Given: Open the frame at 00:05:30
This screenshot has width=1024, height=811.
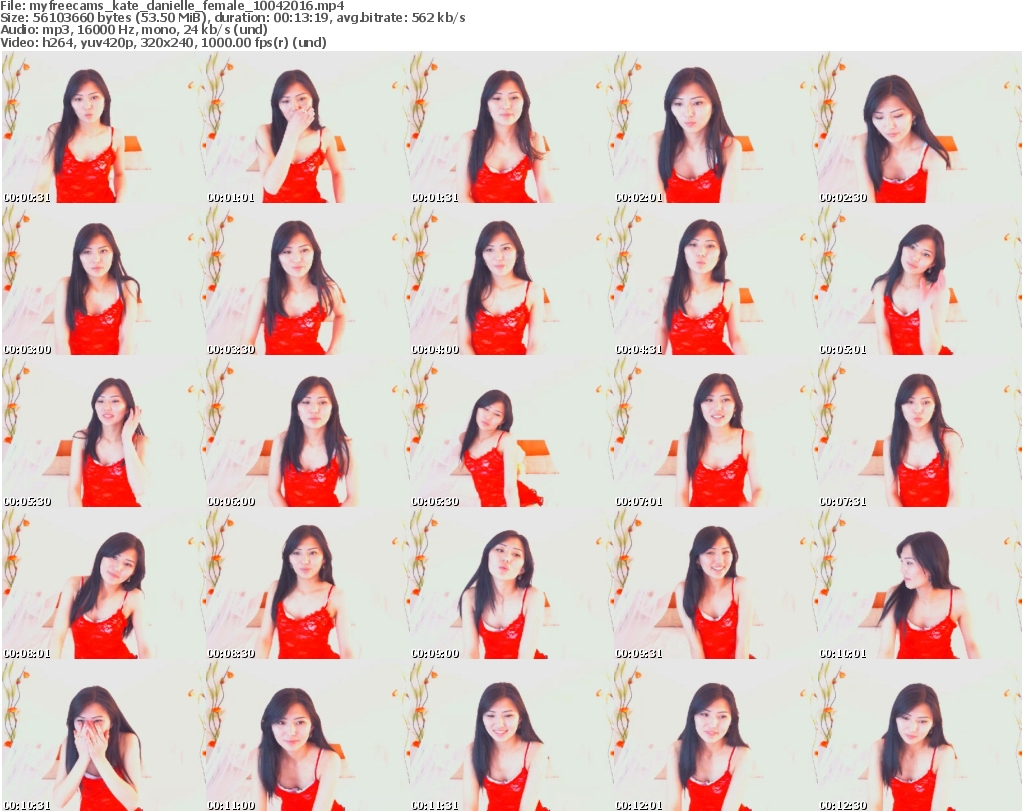Looking at the screenshot, I should tap(103, 432).
